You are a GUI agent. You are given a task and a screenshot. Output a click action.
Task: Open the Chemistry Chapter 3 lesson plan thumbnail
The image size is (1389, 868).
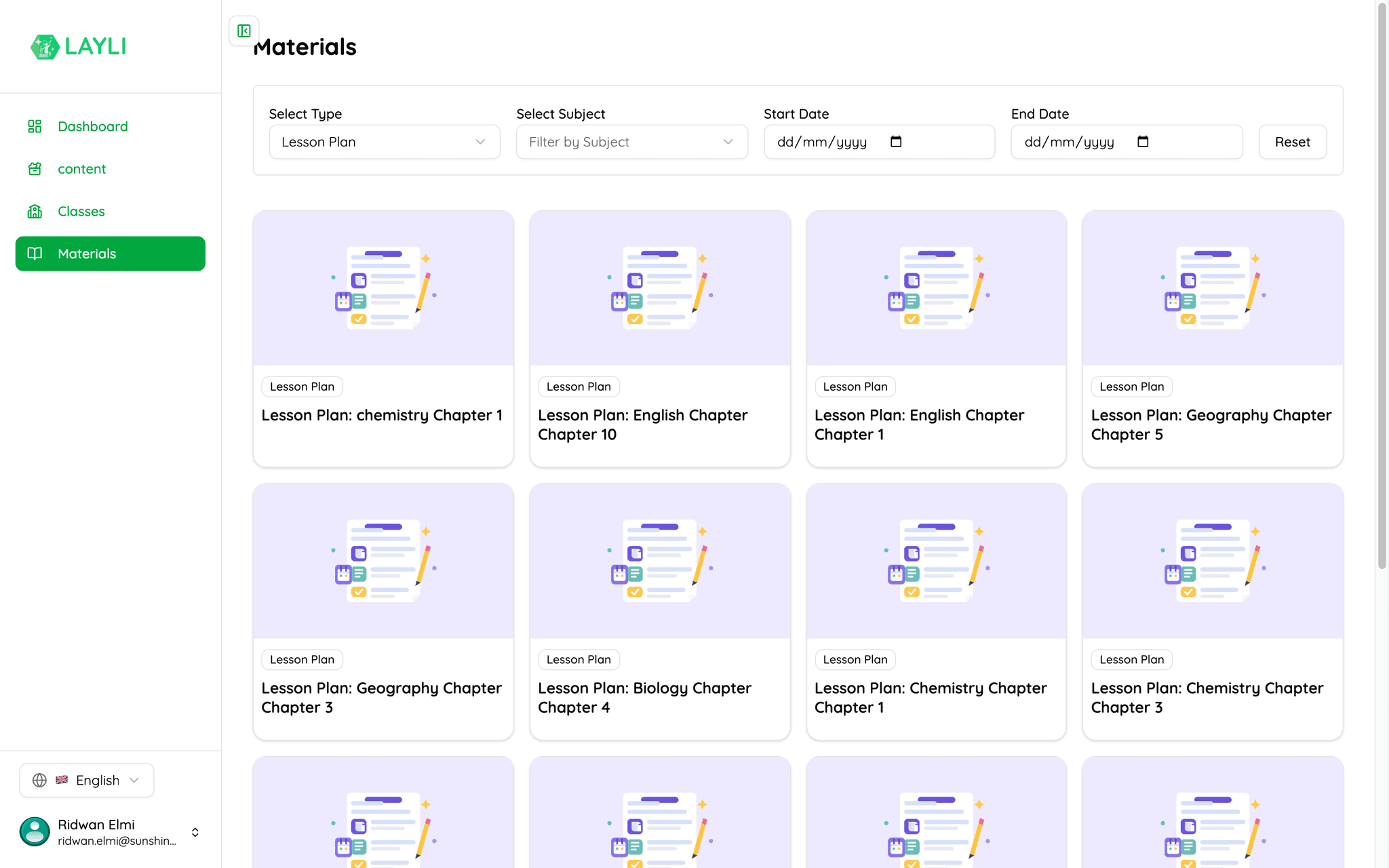pyautogui.click(x=1213, y=561)
